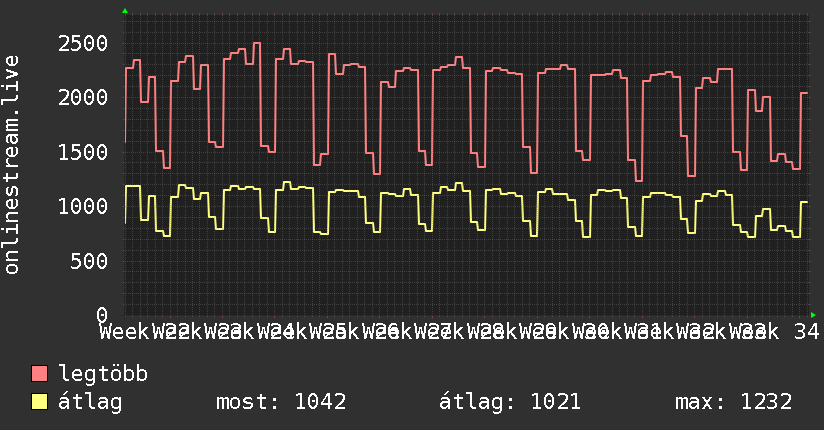Click the 'most: 1042' value
824x430 pixels.
coord(281,402)
